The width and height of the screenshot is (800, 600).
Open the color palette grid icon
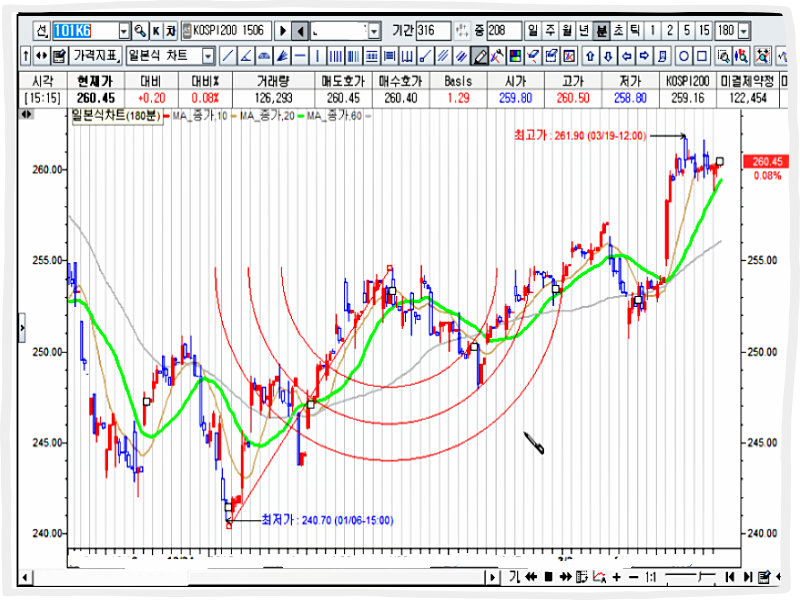[x=515, y=56]
